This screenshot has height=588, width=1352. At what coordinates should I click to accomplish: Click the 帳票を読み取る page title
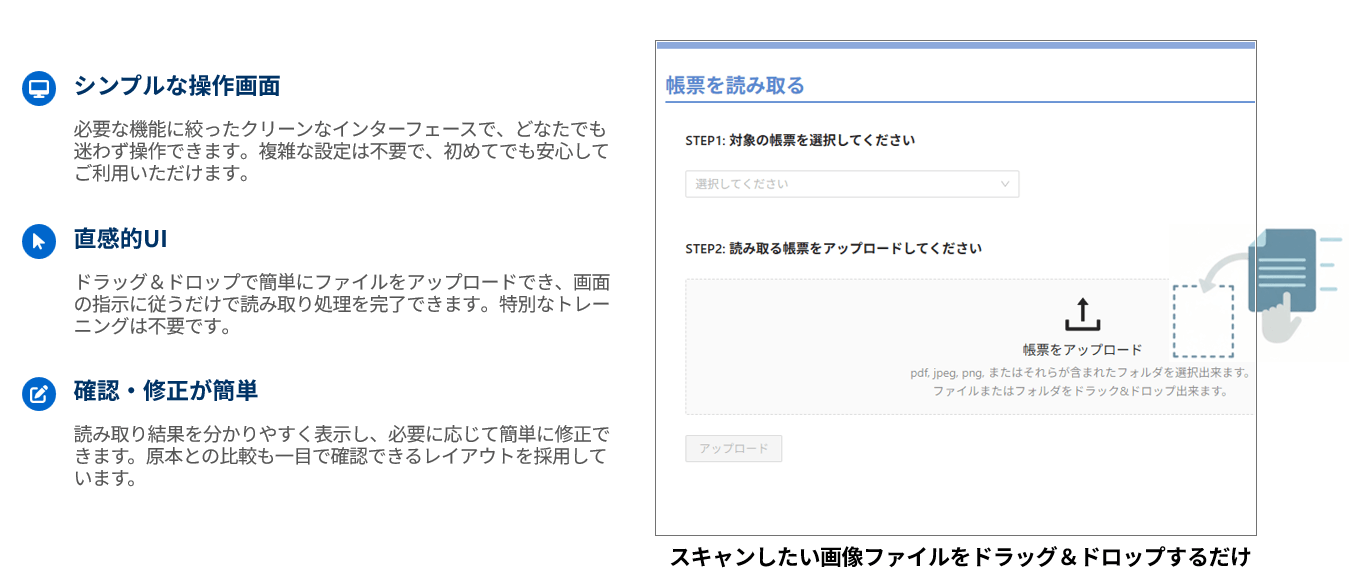(x=735, y=85)
